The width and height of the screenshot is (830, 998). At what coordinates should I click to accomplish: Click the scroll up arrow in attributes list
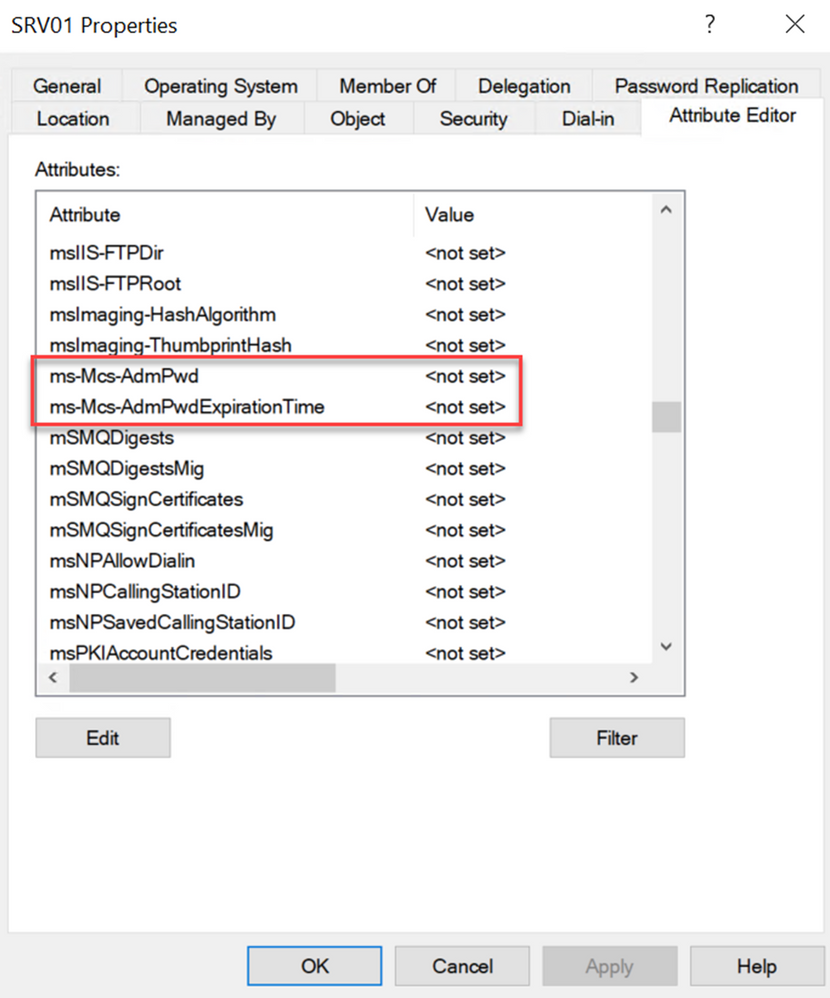pos(666,211)
